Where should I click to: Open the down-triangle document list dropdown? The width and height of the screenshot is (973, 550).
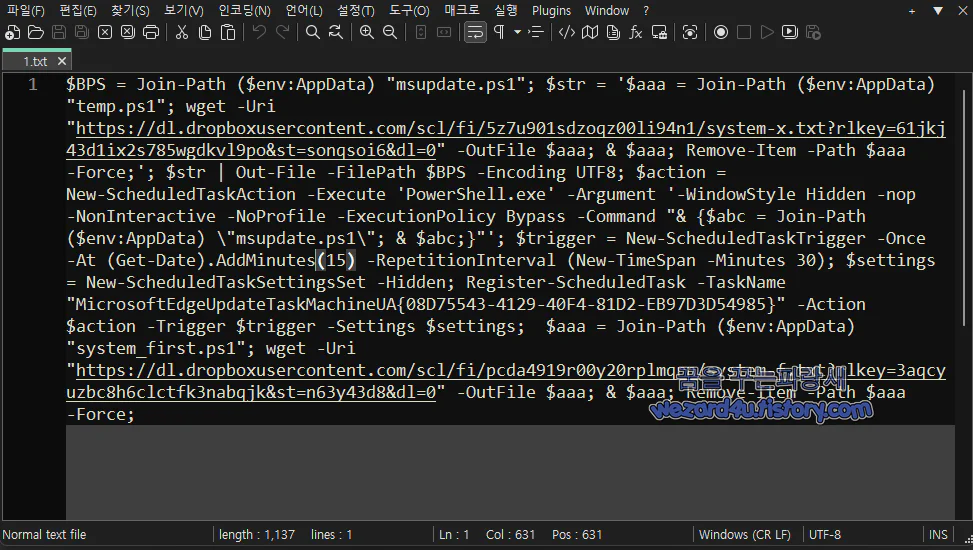click(938, 11)
